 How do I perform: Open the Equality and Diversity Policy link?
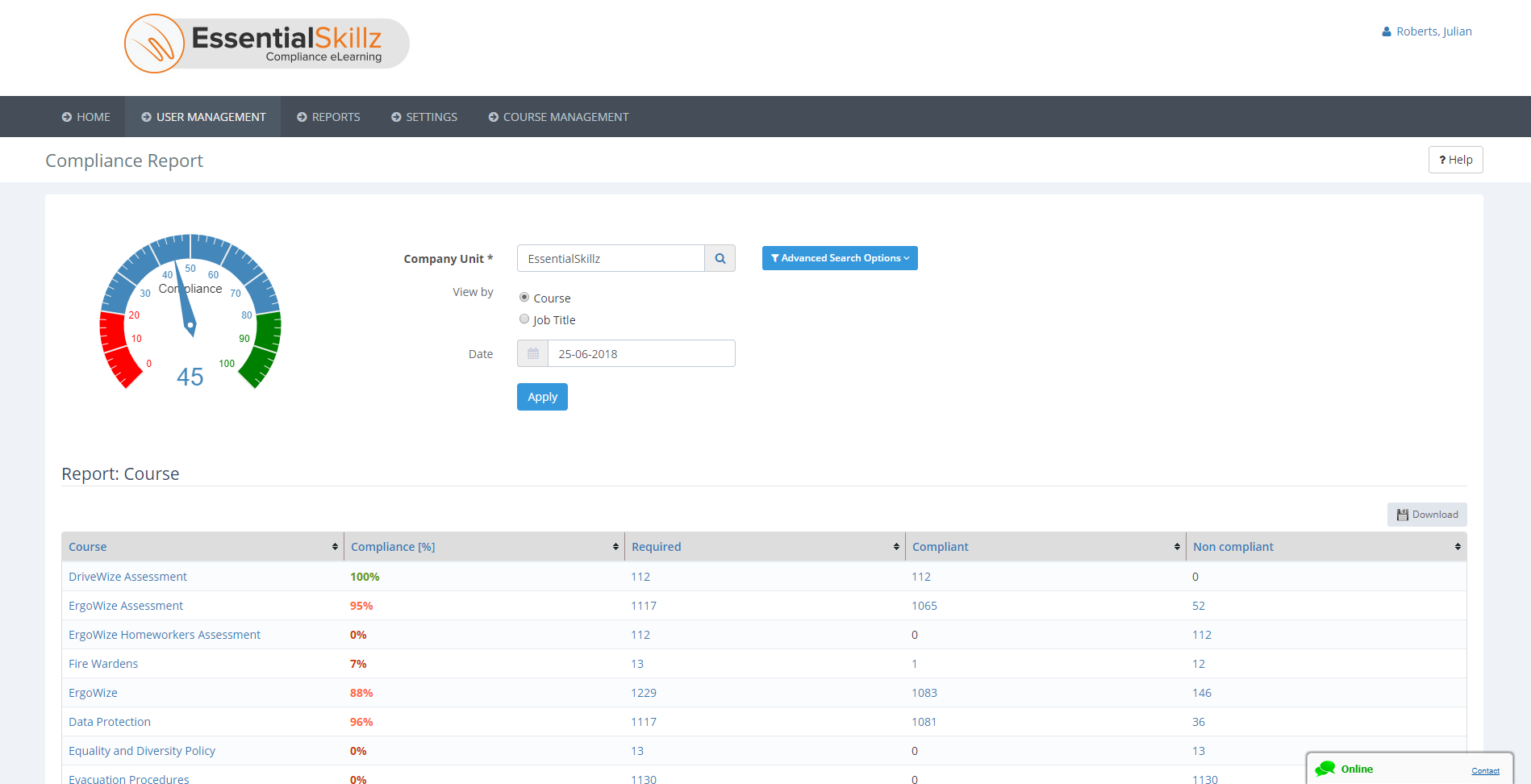pyautogui.click(x=142, y=751)
